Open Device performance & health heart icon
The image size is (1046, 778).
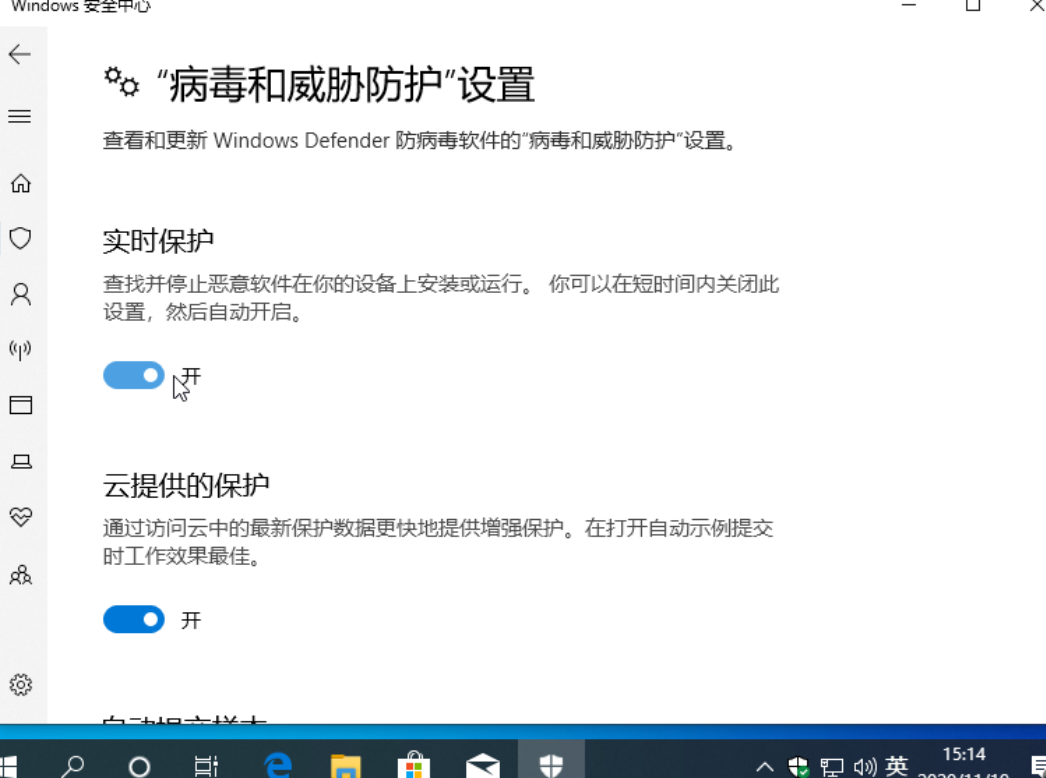[21, 516]
